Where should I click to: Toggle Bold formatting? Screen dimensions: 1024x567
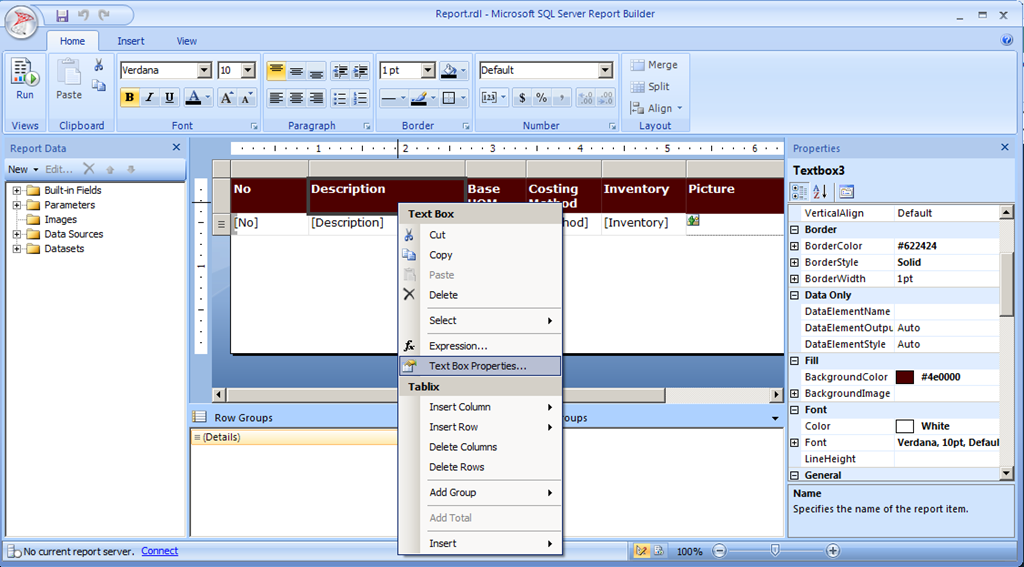(130, 98)
